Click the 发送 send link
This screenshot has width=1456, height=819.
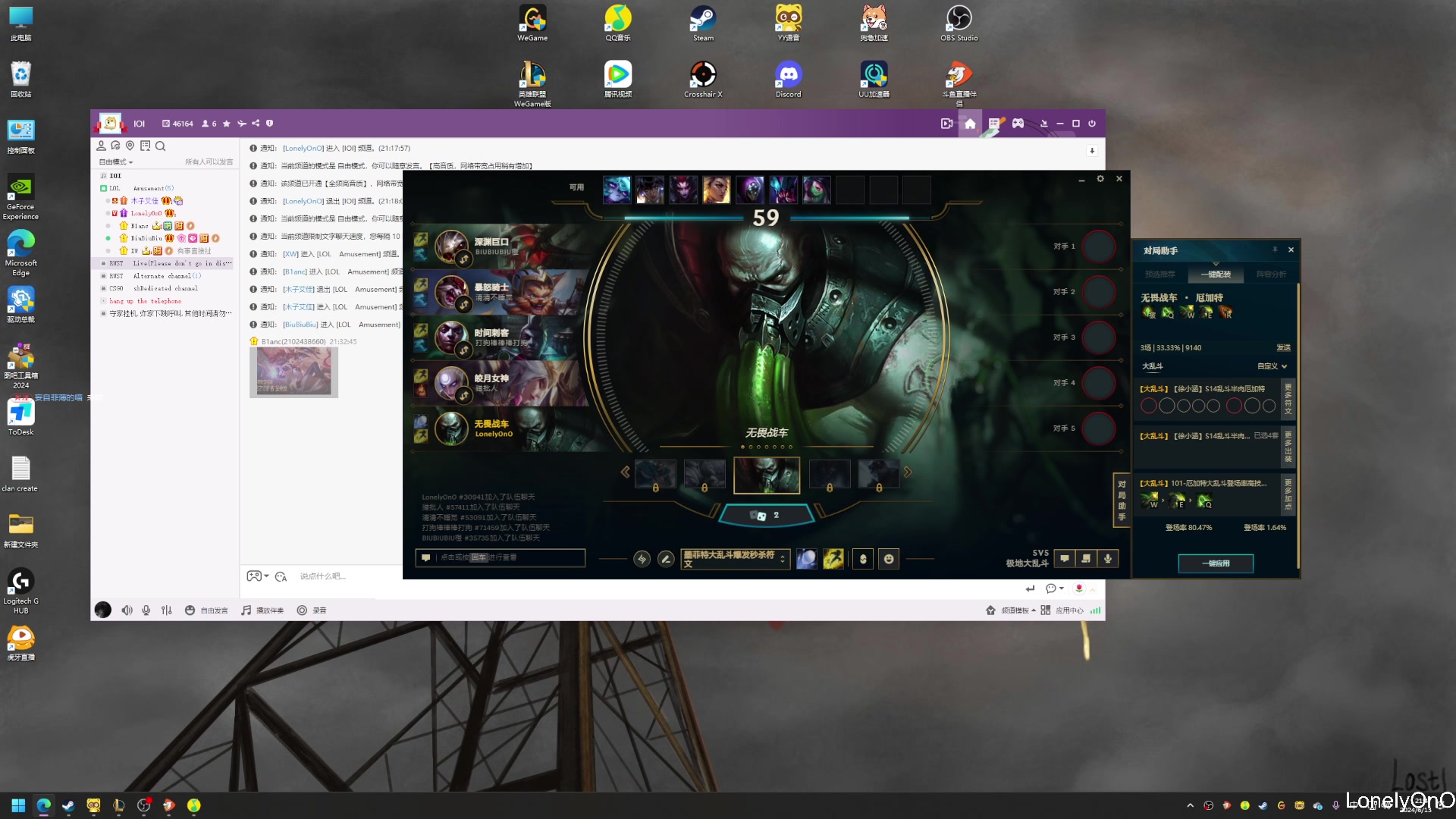coord(1283,347)
